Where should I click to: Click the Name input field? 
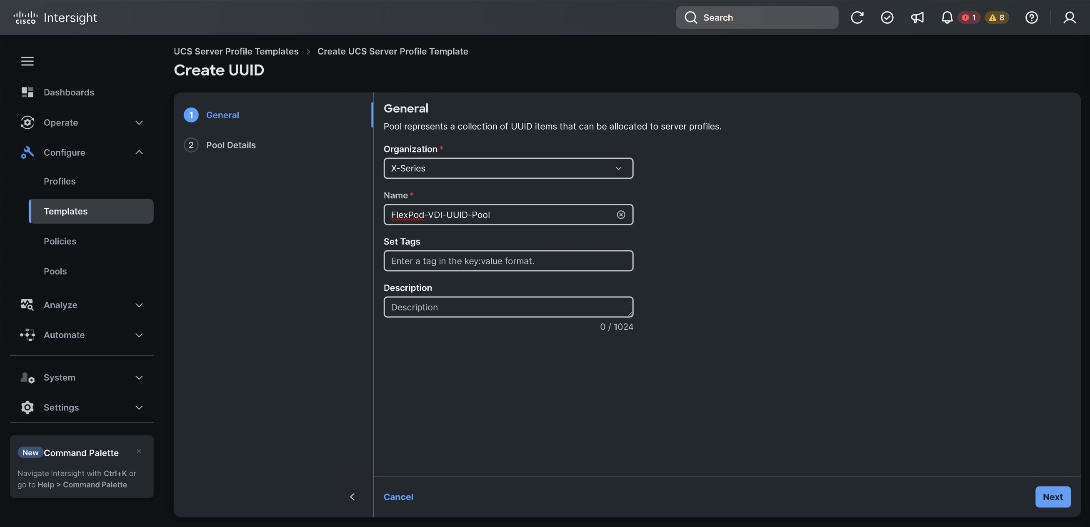[x=508, y=215]
